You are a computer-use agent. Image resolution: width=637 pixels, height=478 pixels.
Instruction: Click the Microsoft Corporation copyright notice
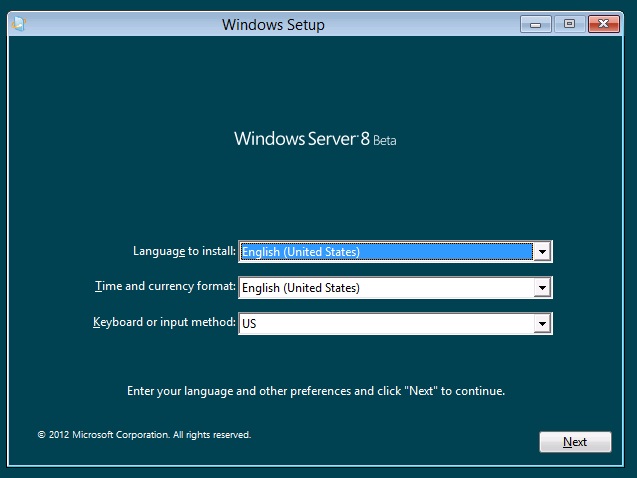(x=144, y=435)
